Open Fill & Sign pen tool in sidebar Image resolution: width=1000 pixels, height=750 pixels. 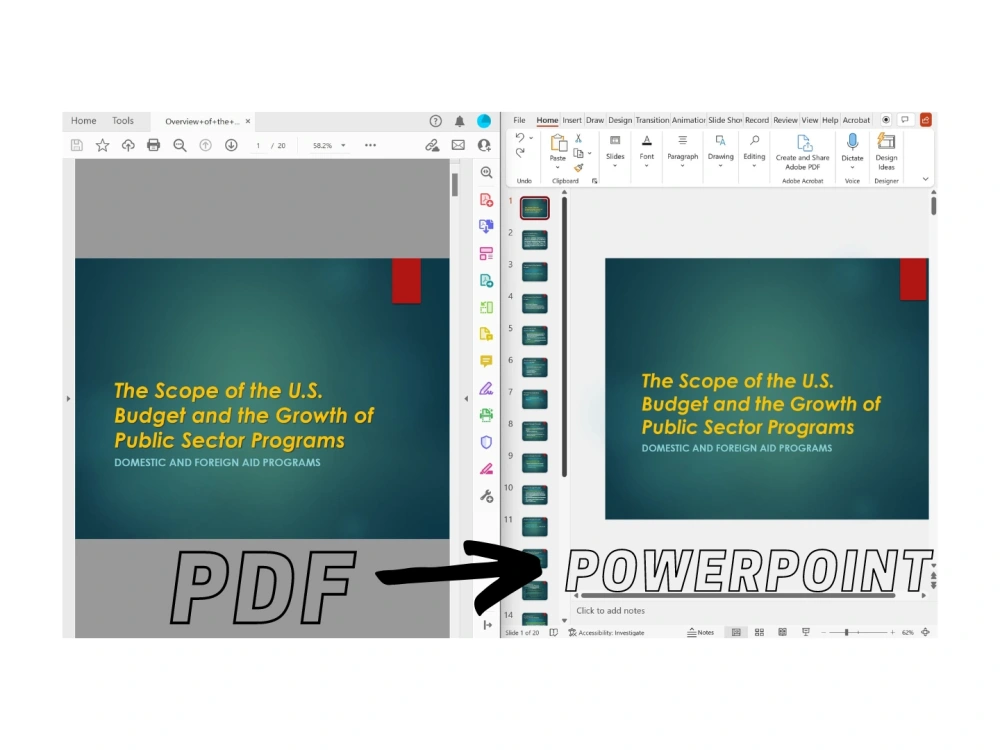coord(487,388)
